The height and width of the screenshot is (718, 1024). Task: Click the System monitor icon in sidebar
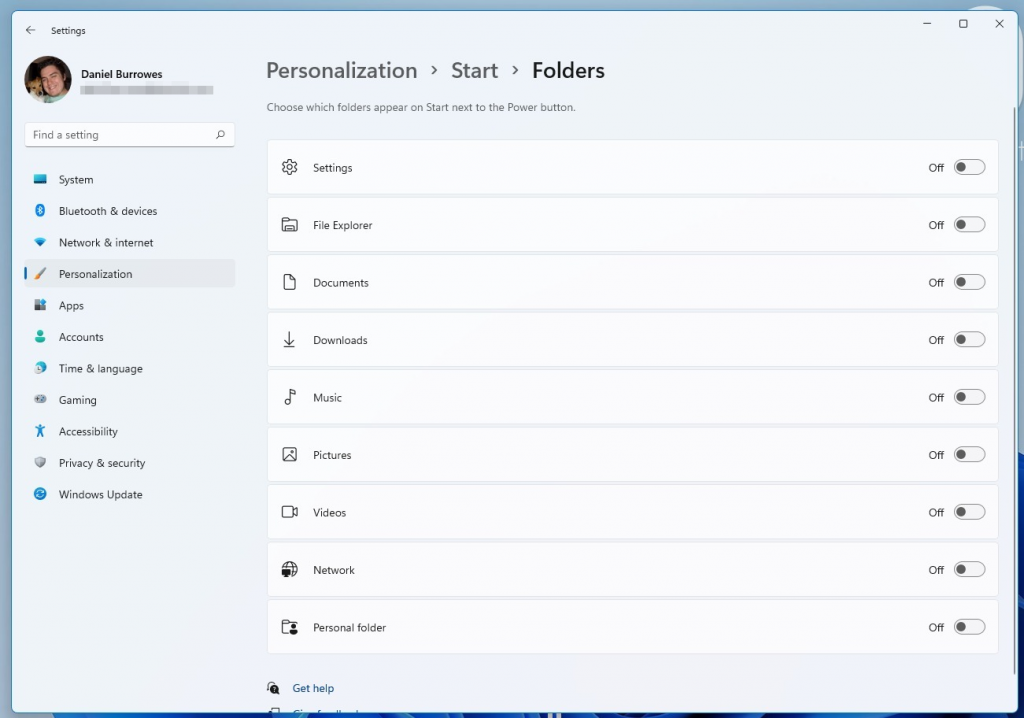[x=40, y=179]
